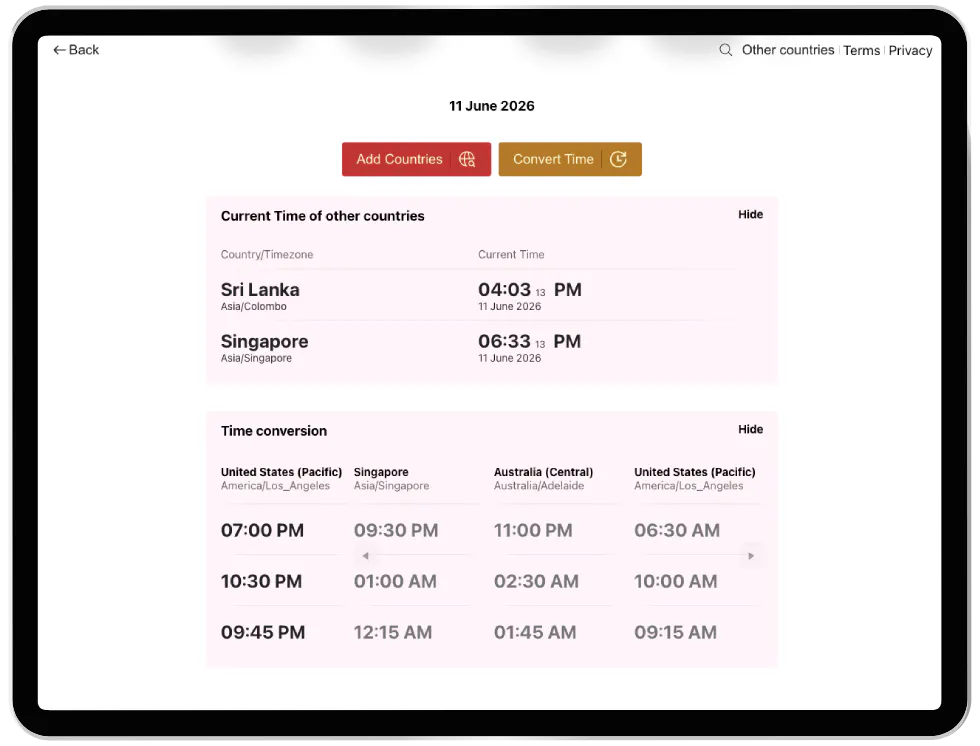Open the Other countries link
The height and width of the screenshot is (746, 980).
[x=788, y=50]
